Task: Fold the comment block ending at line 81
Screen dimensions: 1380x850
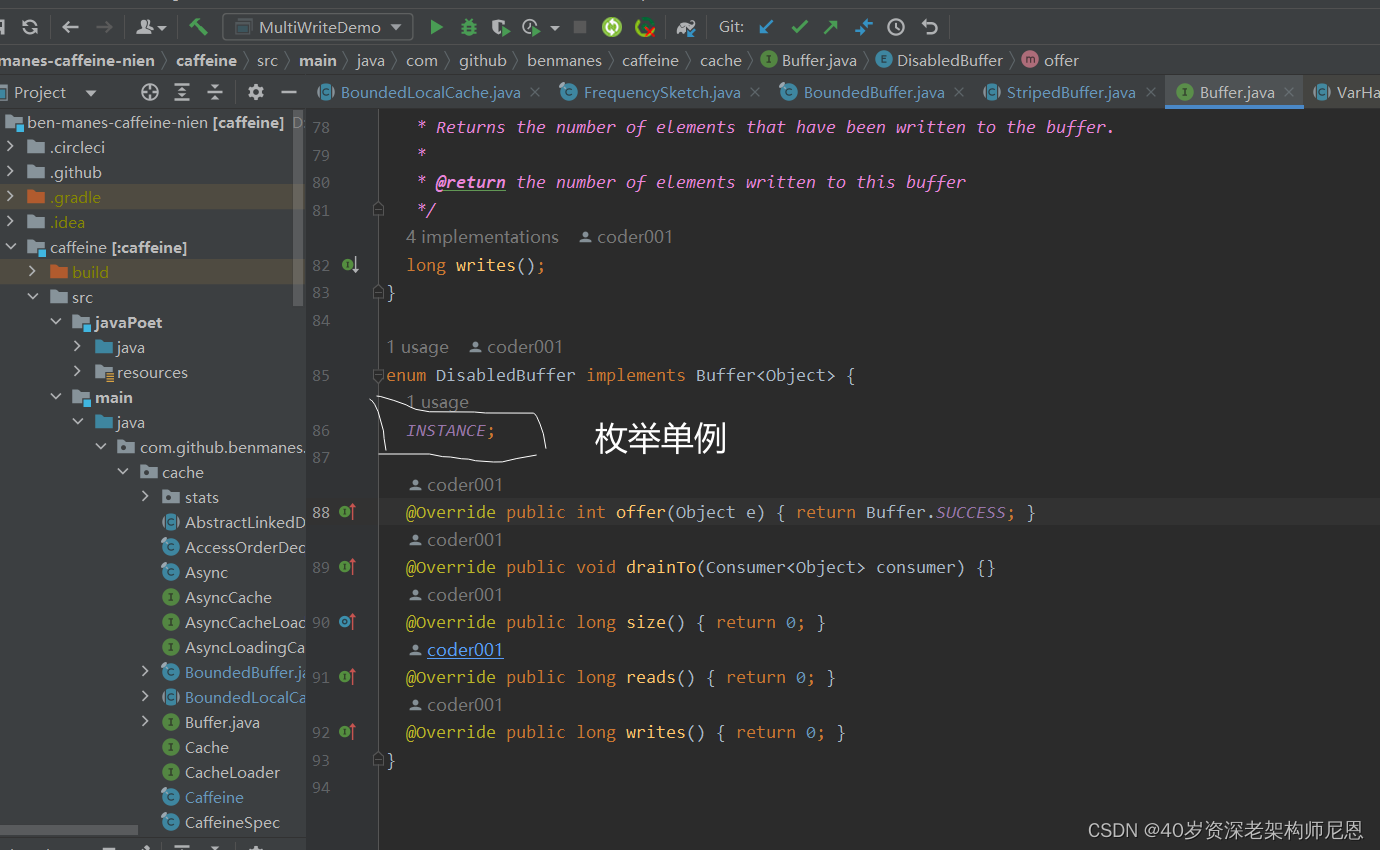Action: [378, 210]
